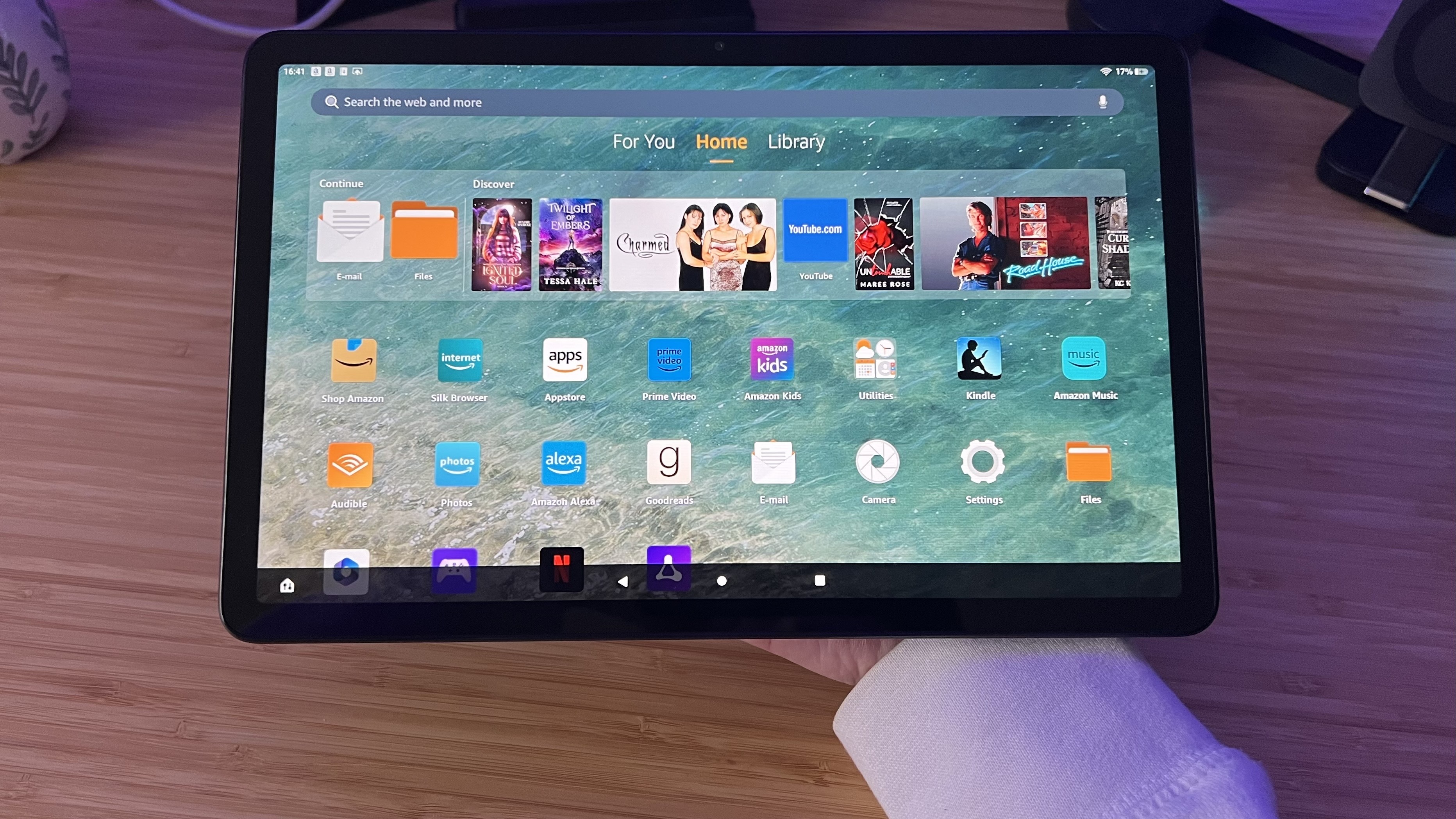Open Charmed show thumbnail
Image resolution: width=1456 pixels, height=819 pixels.
[693, 244]
